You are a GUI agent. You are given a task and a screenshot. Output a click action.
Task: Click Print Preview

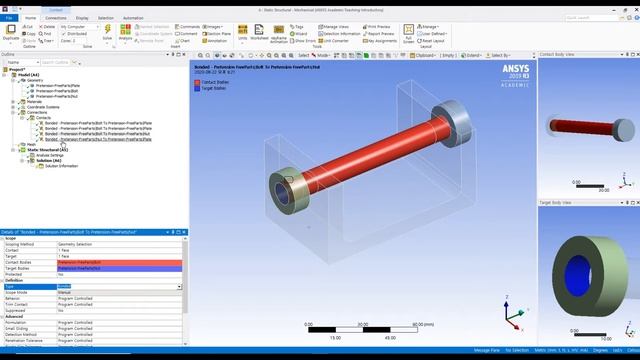(376, 27)
